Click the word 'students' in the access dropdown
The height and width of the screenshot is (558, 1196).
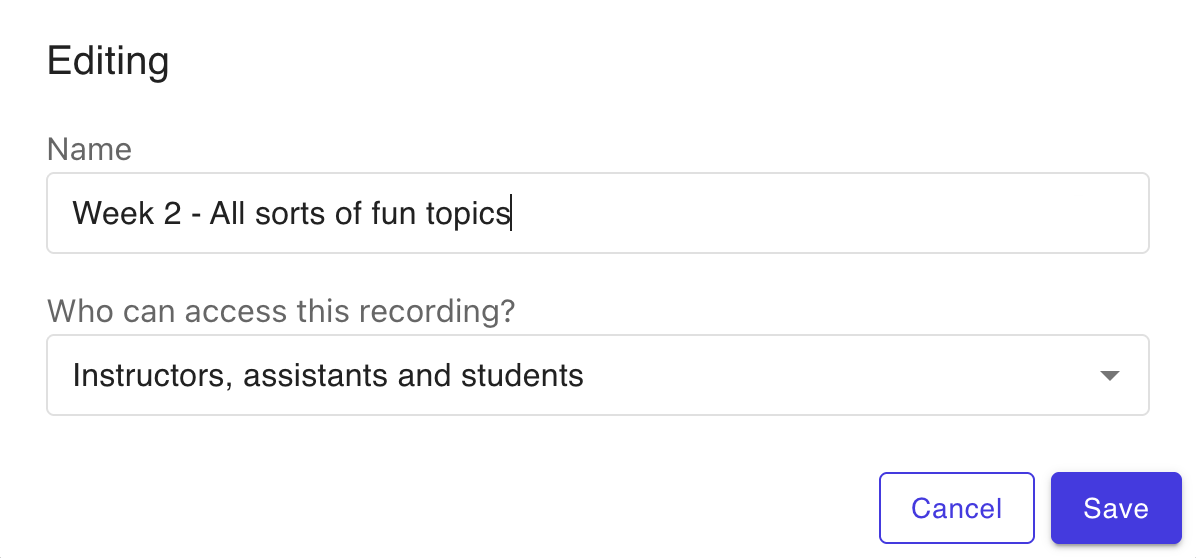(522, 376)
